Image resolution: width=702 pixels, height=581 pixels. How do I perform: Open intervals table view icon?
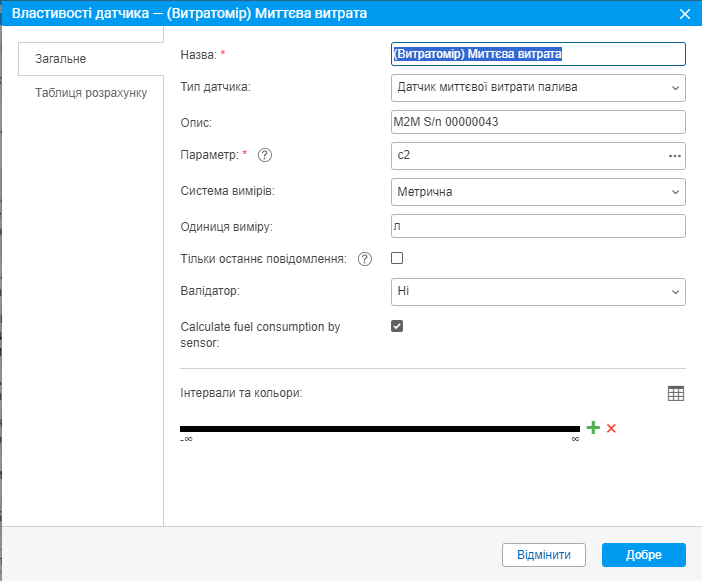coord(676,393)
